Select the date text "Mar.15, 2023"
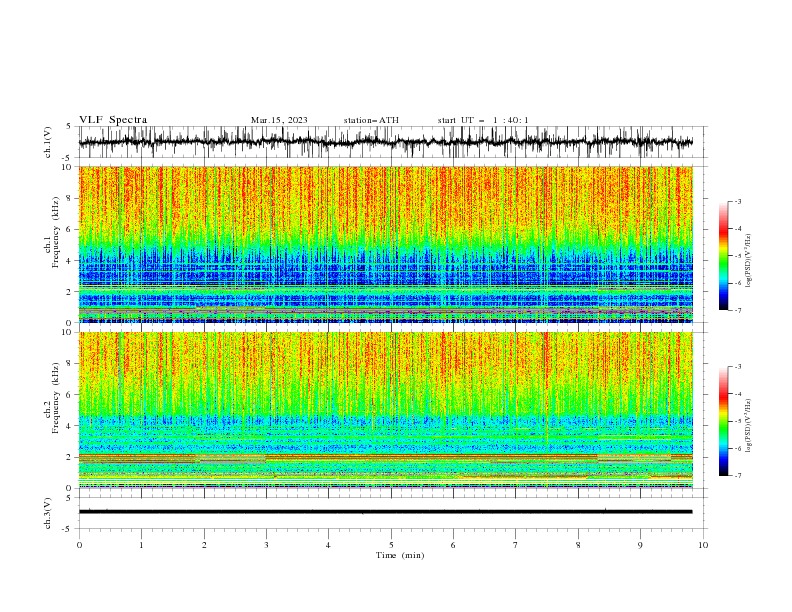The height and width of the screenshot is (612, 792). tap(279, 120)
